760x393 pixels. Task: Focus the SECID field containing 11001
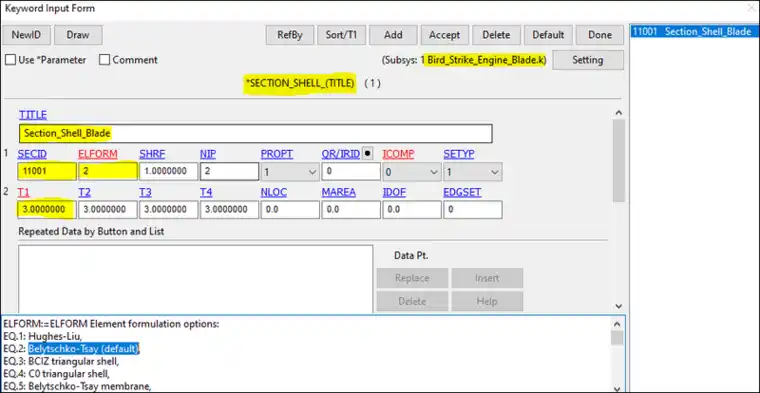[47, 172]
